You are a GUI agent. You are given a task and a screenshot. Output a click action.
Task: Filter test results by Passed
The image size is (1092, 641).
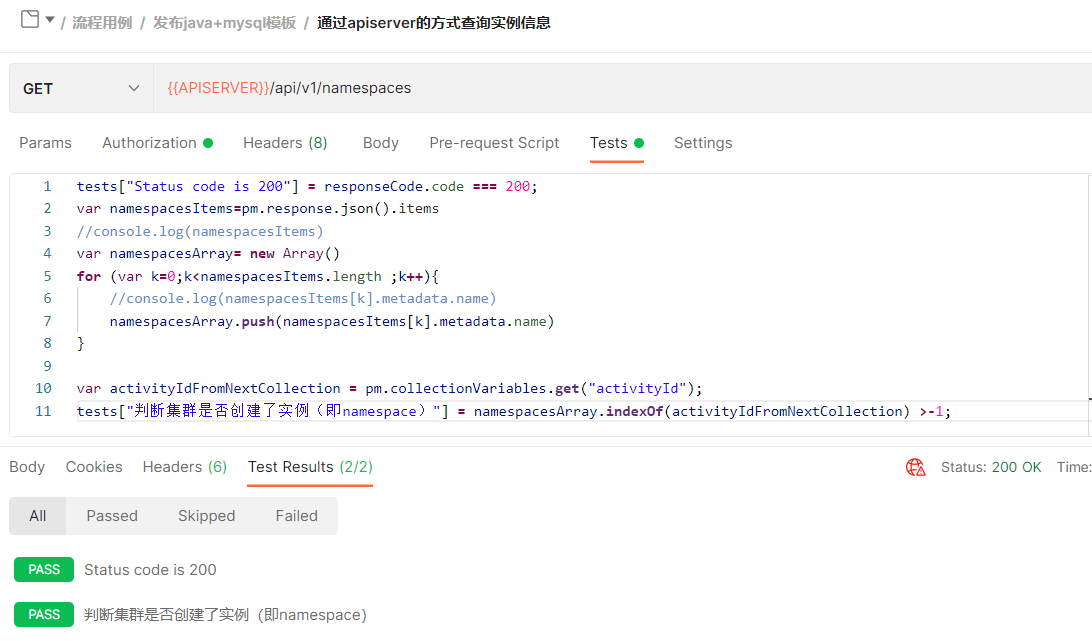point(112,516)
